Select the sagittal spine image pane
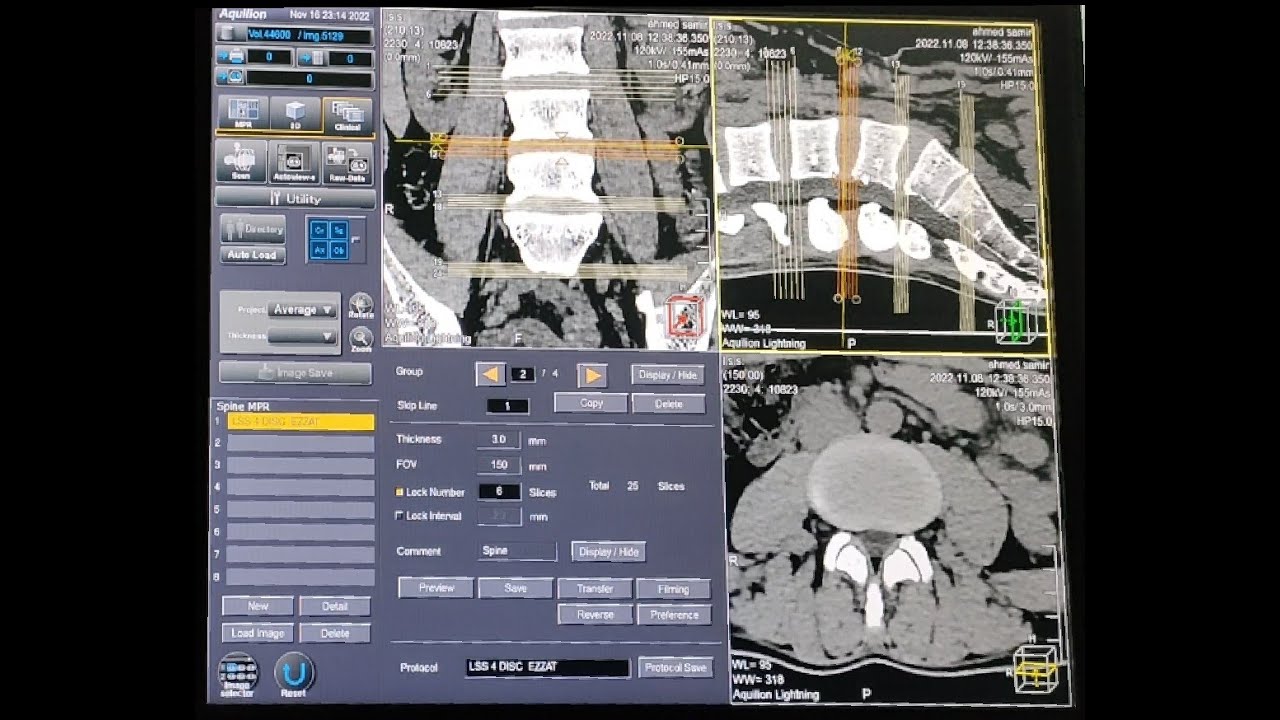 pyautogui.click(x=881, y=185)
